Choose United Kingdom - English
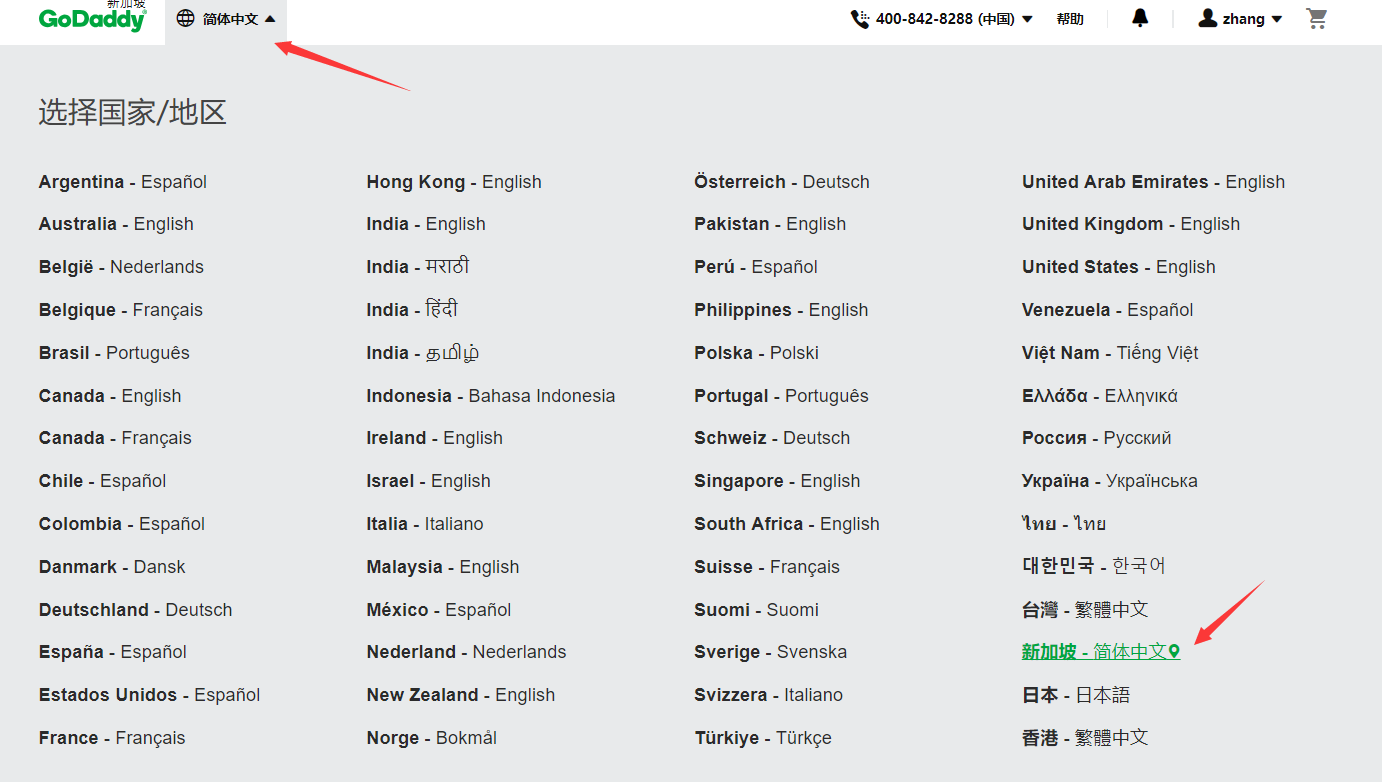Screen dimensions: 1382x782 point(1131,224)
